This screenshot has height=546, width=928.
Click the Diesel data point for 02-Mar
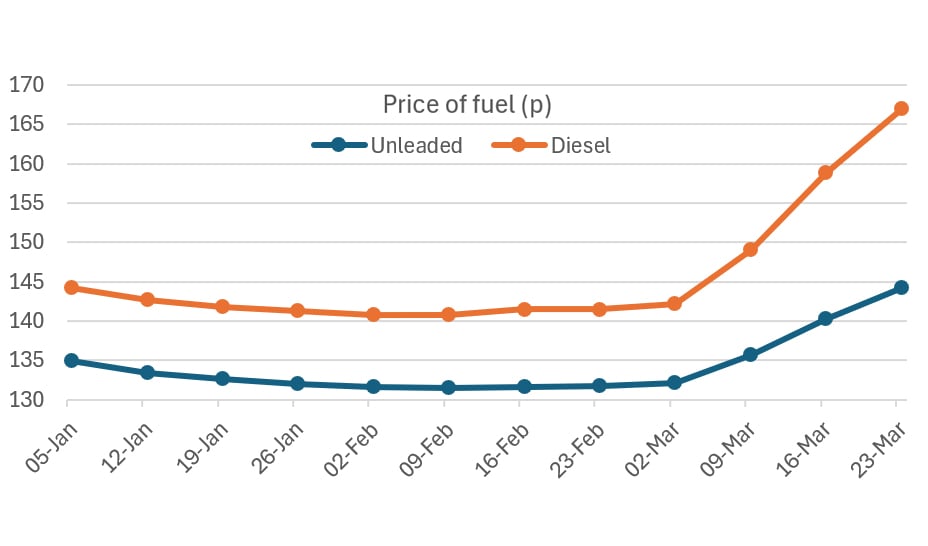tap(674, 303)
